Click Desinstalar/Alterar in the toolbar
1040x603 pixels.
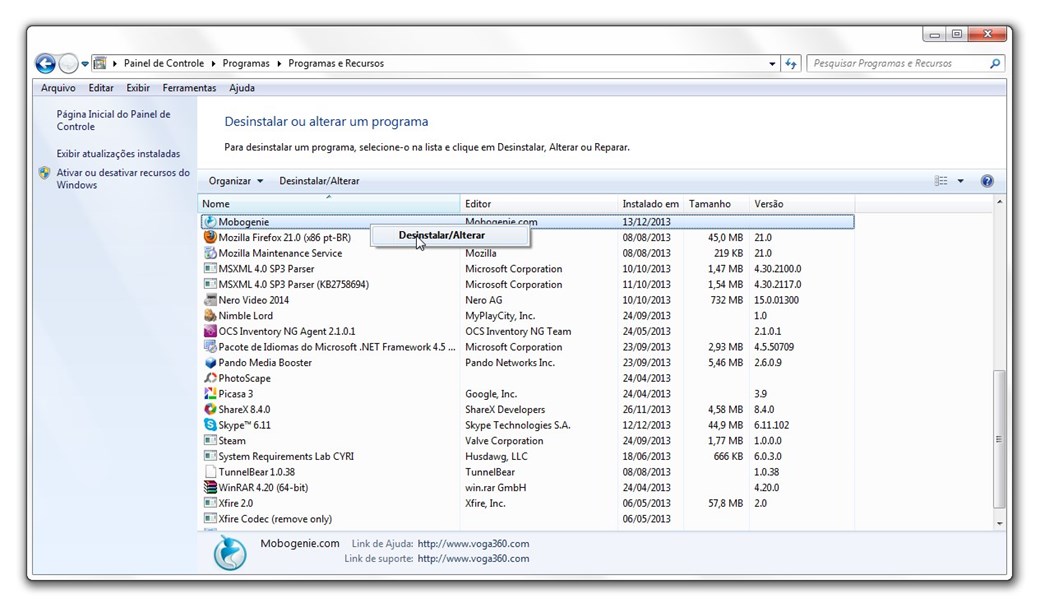pos(319,181)
